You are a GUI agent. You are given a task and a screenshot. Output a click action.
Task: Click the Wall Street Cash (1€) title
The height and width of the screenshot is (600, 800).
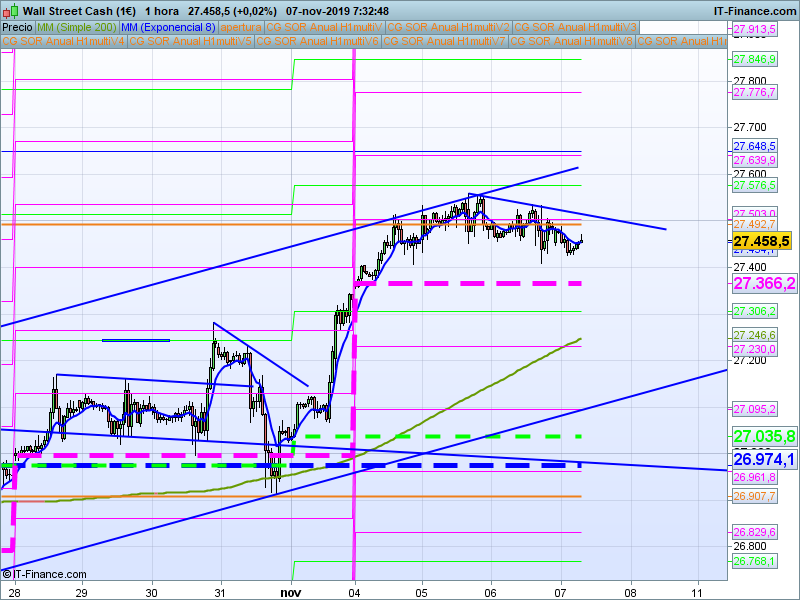pos(79,11)
